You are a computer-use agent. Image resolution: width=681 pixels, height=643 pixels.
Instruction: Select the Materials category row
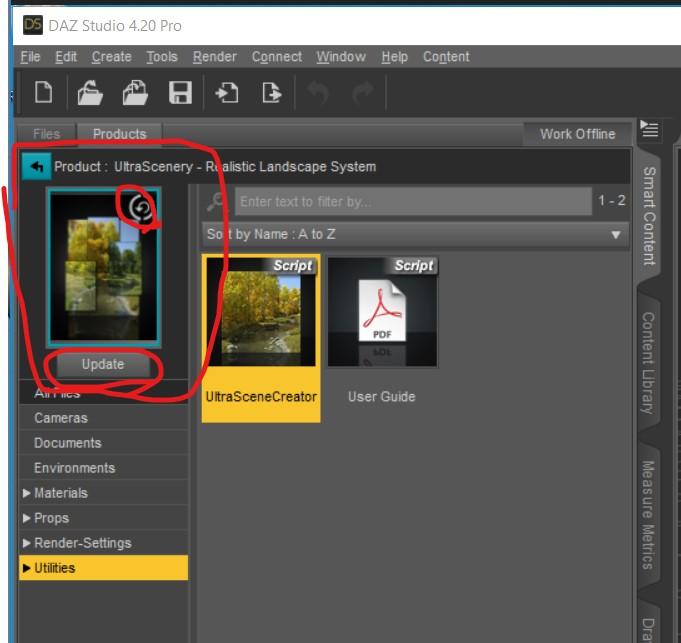[x=103, y=493]
